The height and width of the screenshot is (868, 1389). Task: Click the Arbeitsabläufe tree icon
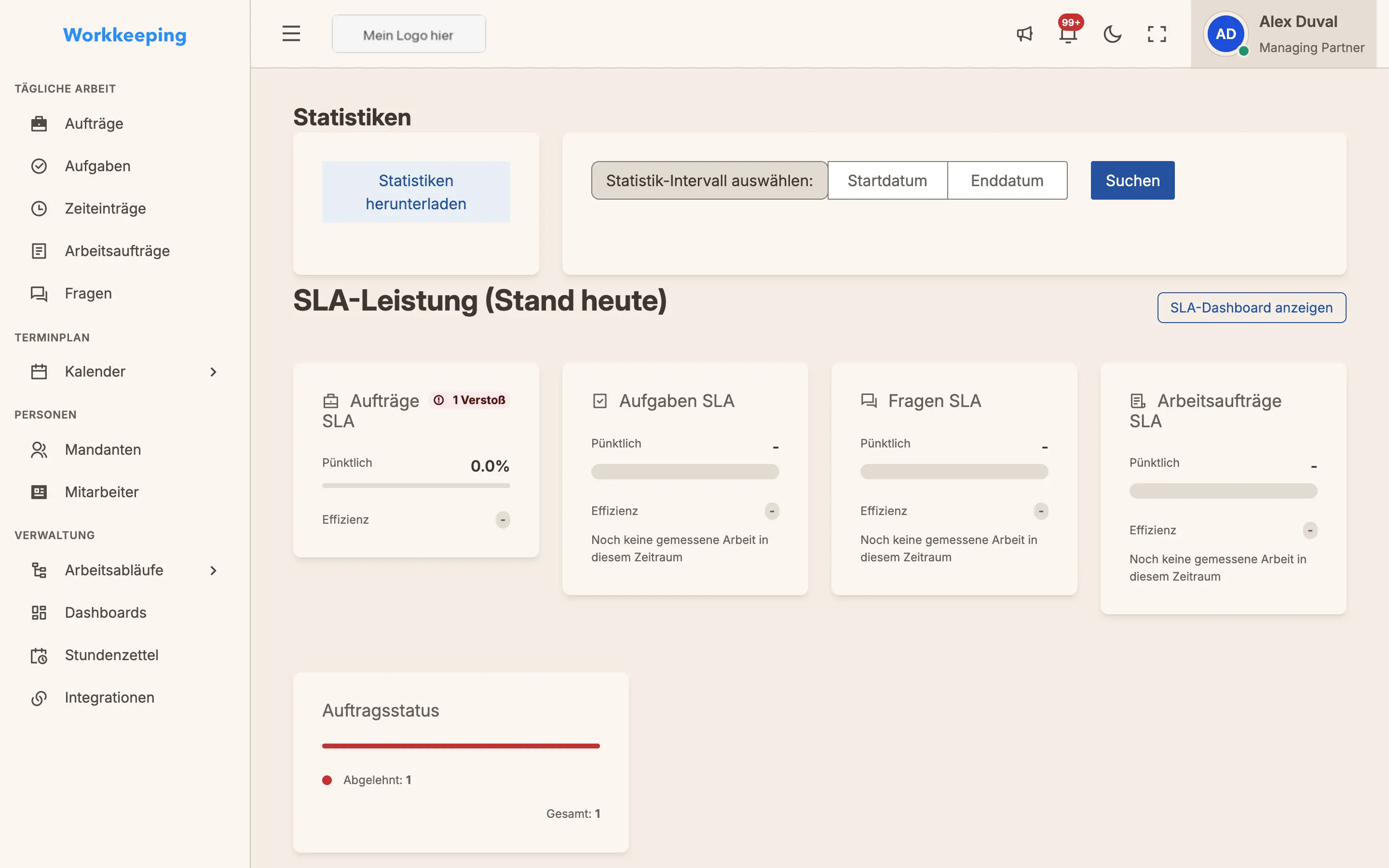[39, 570]
